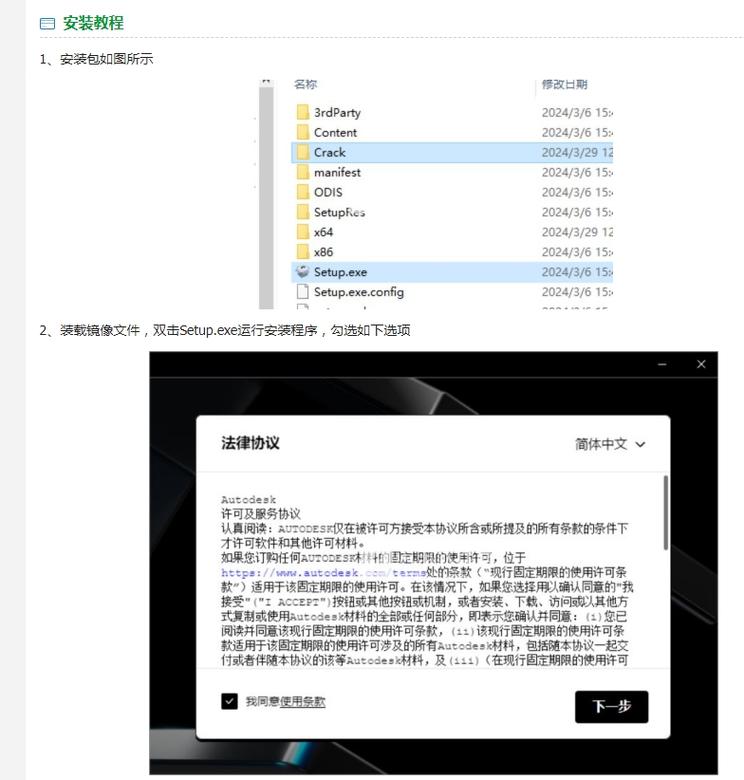Click the 安装教程 heading icon
744x780 pixels.
coord(47,23)
